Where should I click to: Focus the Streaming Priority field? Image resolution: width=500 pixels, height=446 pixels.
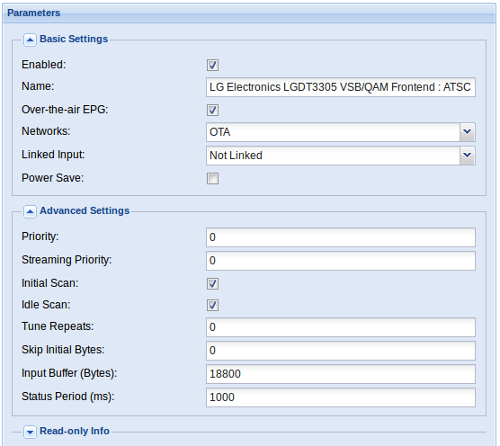pos(341,261)
